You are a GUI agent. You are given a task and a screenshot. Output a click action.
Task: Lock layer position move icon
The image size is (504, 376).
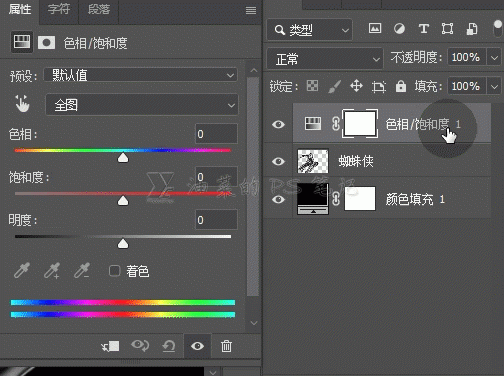click(356, 86)
